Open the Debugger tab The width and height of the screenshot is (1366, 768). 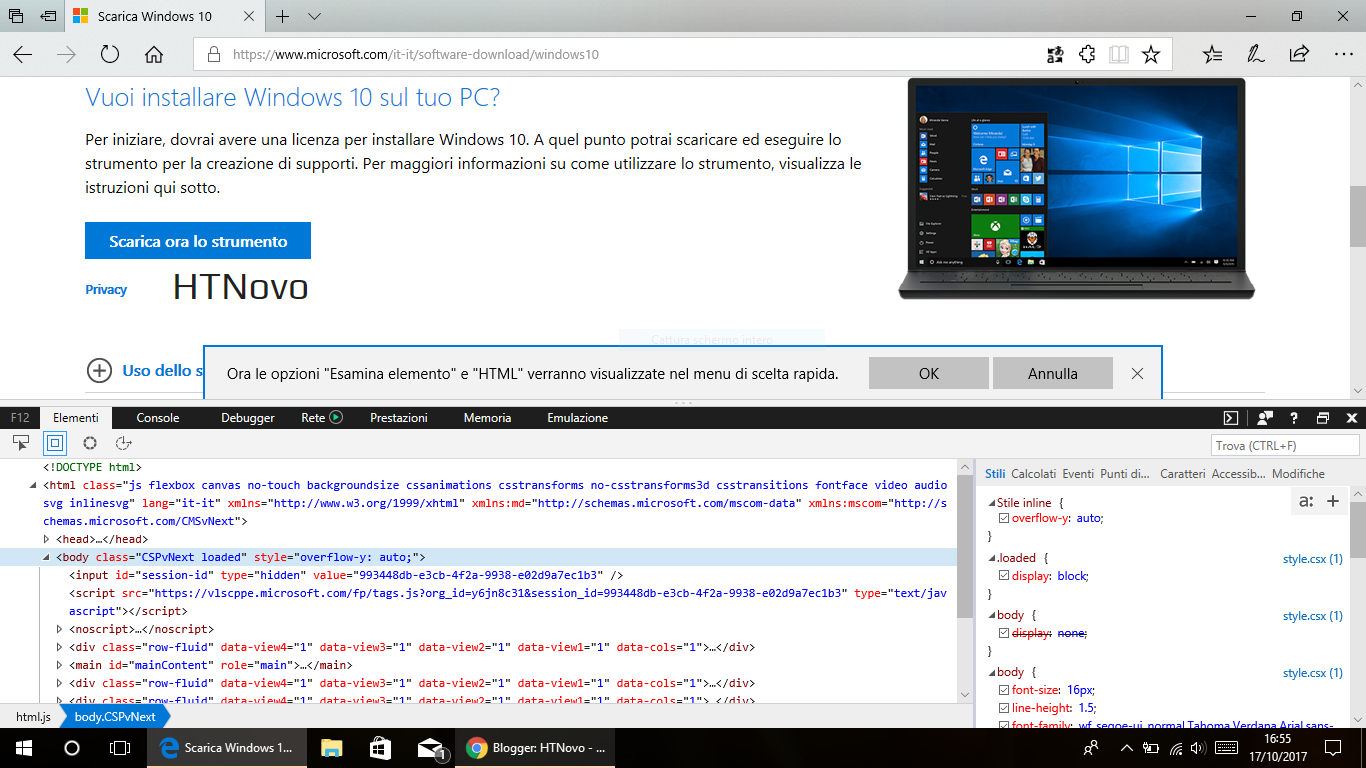(248, 418)
